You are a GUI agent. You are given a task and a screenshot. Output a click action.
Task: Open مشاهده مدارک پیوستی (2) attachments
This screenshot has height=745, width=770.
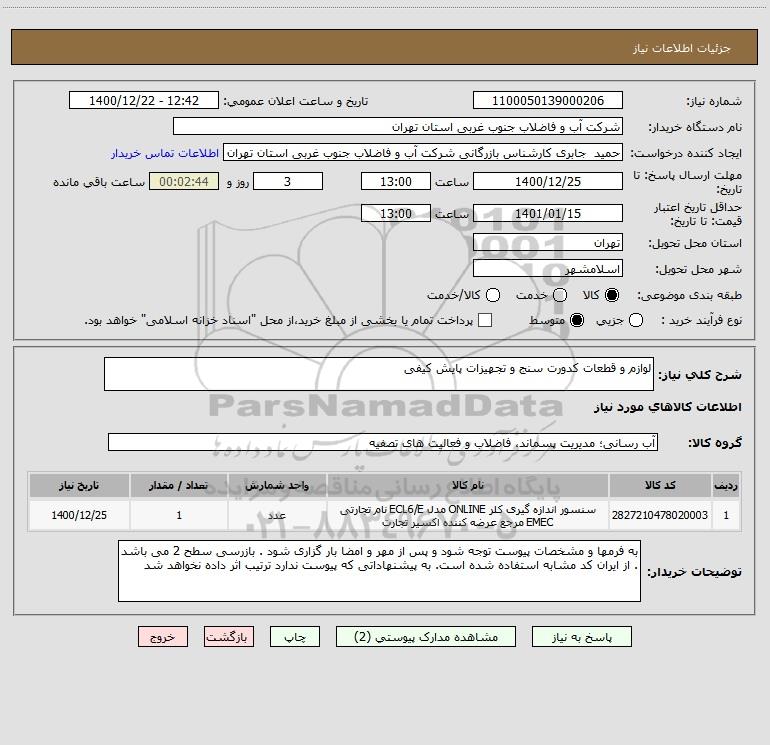[426, 636]
